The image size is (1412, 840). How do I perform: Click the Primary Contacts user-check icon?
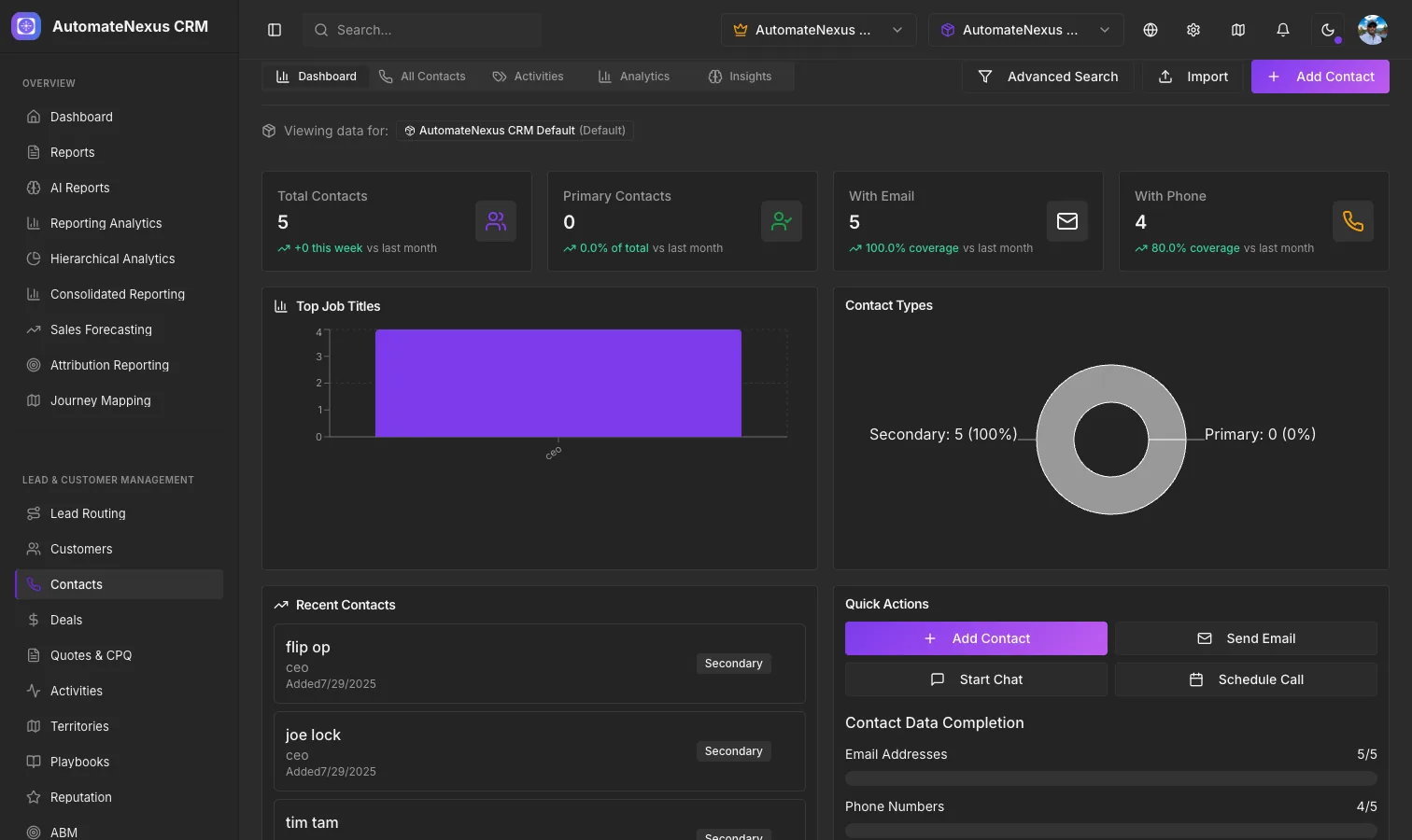(782, 221)
